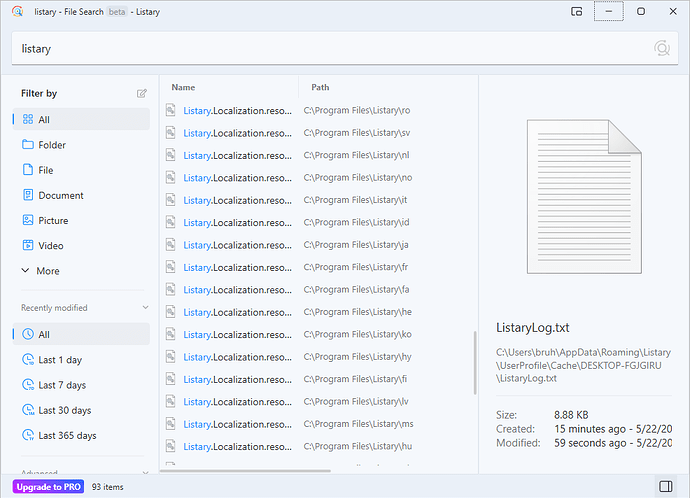Click file icon of Listary\it row
690x498 pixels.
click(170, 200)
